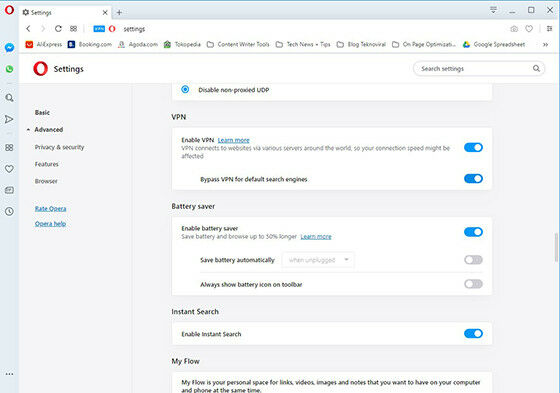Show more bookmarks bar items
560x393 pixels.
coord(545,45)
